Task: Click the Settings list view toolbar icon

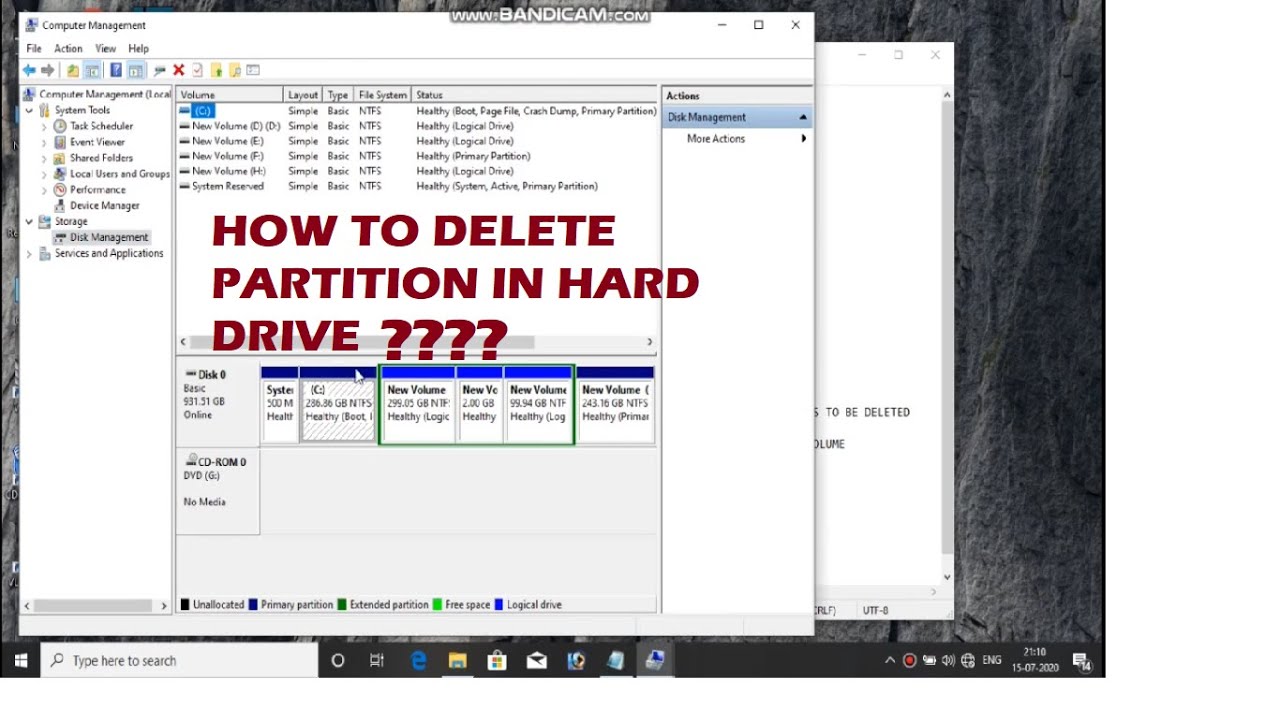Action: [253, 70]
